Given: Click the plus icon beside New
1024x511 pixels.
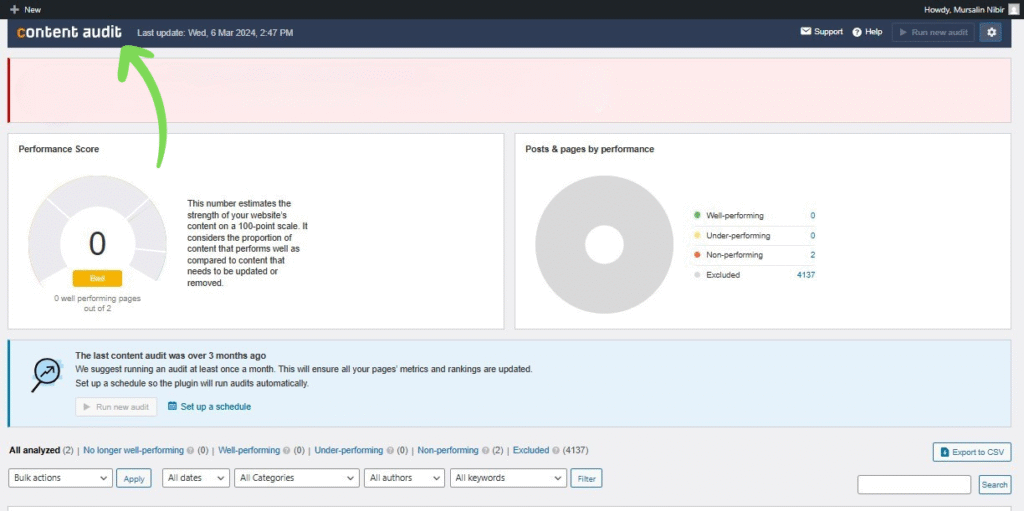Looking at the screenshot, I should coord(14,10).
